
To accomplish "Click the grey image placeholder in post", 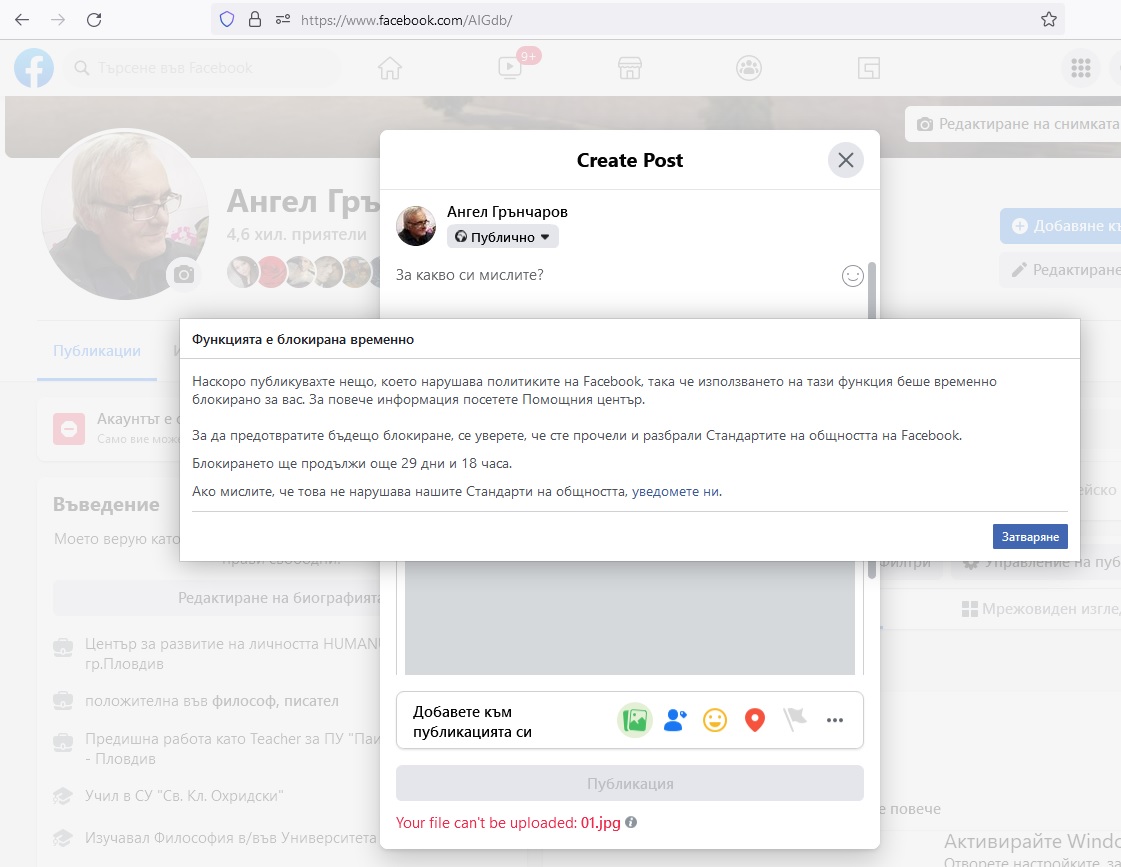I will 630,618.
